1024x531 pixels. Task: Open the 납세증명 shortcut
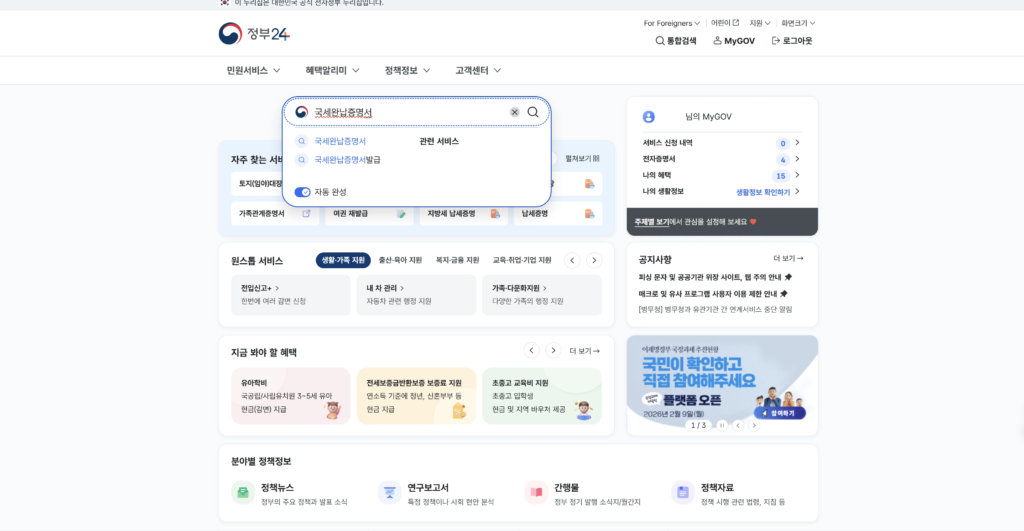[558, 214]
